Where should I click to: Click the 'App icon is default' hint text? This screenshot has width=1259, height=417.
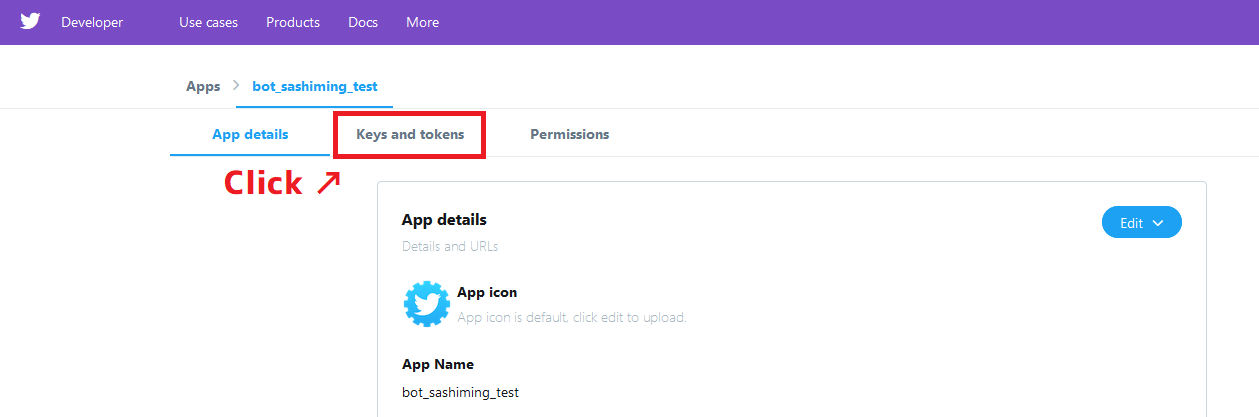571,317
